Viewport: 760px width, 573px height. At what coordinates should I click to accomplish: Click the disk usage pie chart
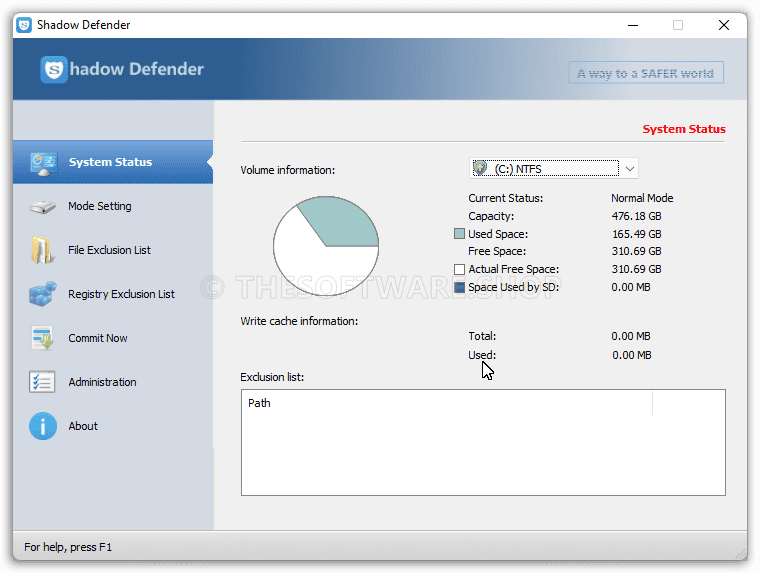pos(326,246)
